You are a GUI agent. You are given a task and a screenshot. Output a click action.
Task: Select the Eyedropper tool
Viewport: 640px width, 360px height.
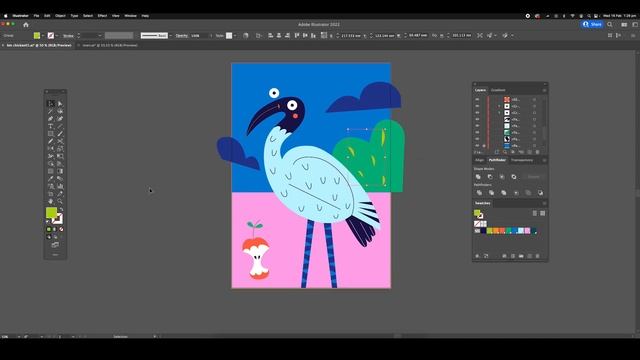pos(51,178)
